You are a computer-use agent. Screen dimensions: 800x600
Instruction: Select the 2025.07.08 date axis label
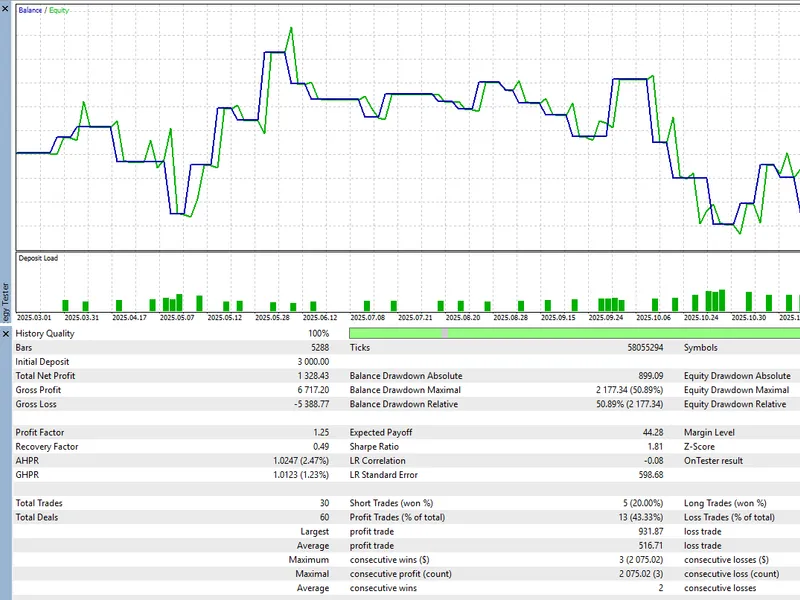point(367,317)
